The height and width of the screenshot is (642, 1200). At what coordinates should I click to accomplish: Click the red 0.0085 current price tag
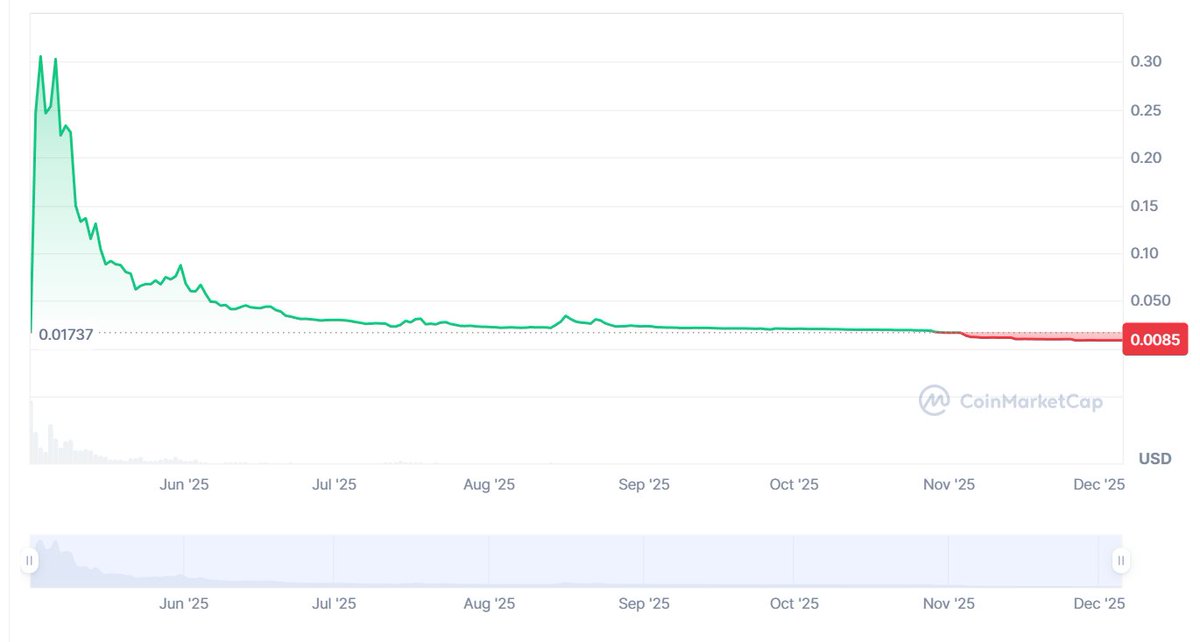(1155, 340)
